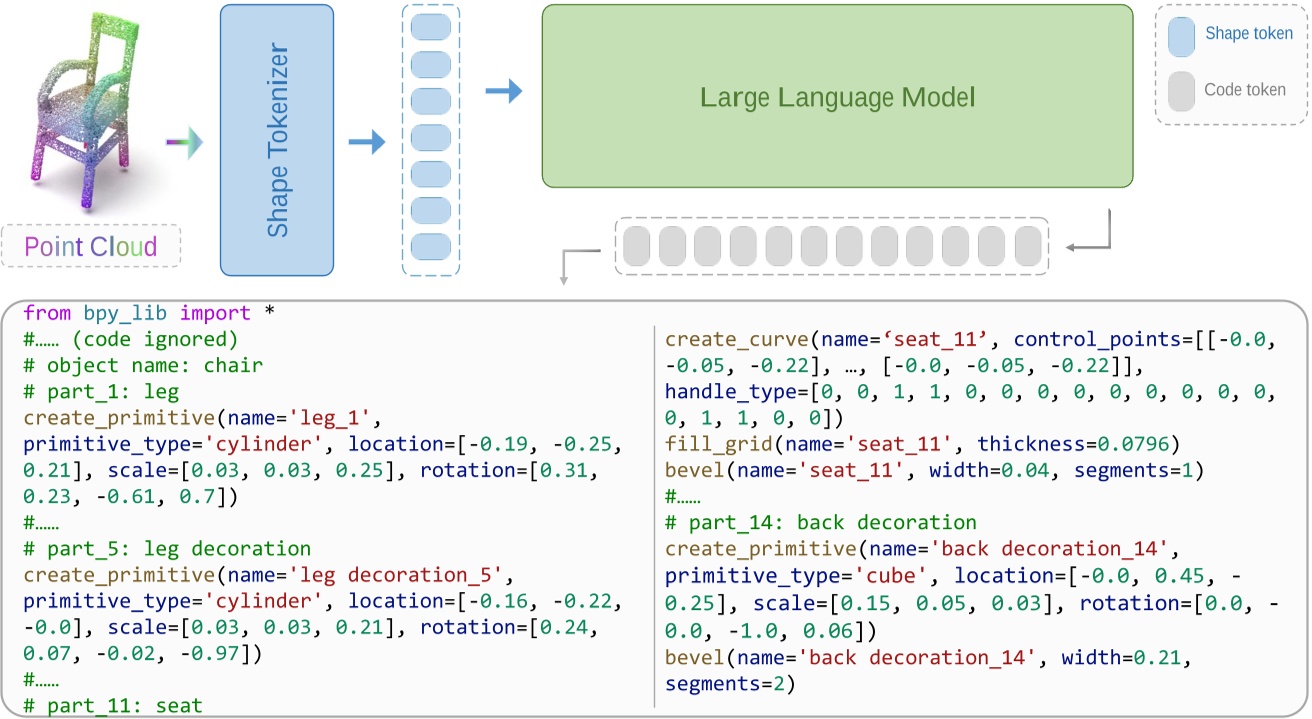Click the blue arrow pointing at the LLM

pos(499,90)
